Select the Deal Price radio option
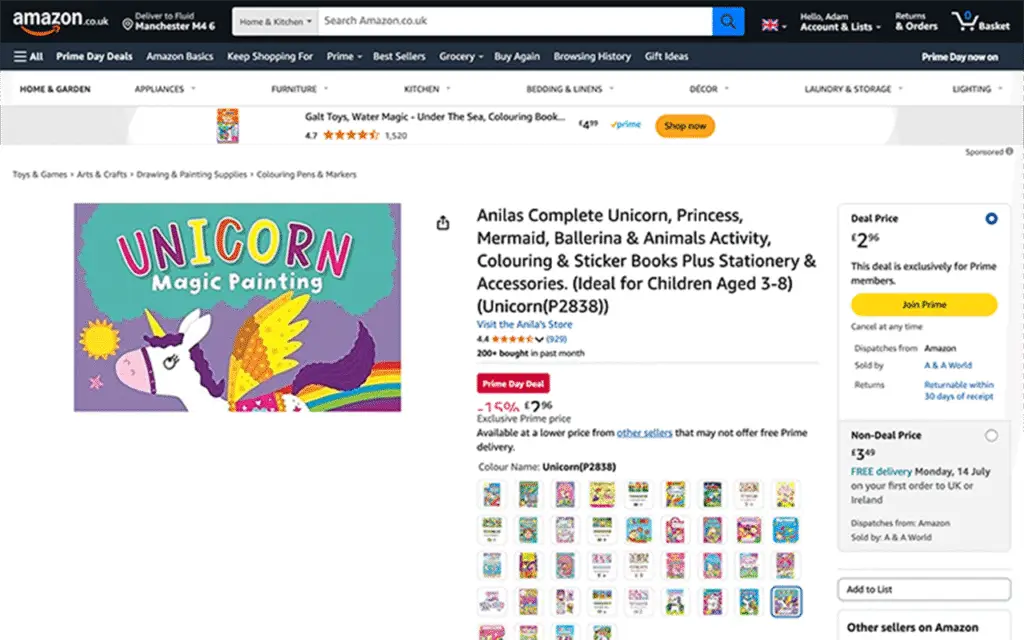Screen dimensions: 1024x640 click(991, 218)
